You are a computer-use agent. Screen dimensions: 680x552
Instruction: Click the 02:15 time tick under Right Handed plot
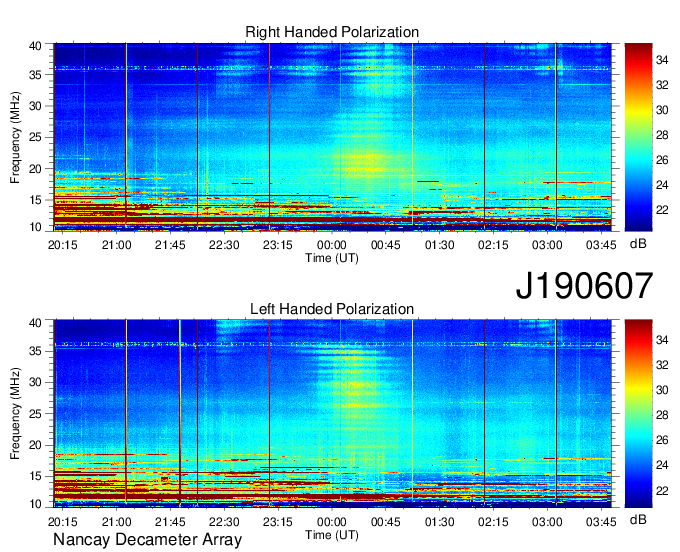(493, 245)
